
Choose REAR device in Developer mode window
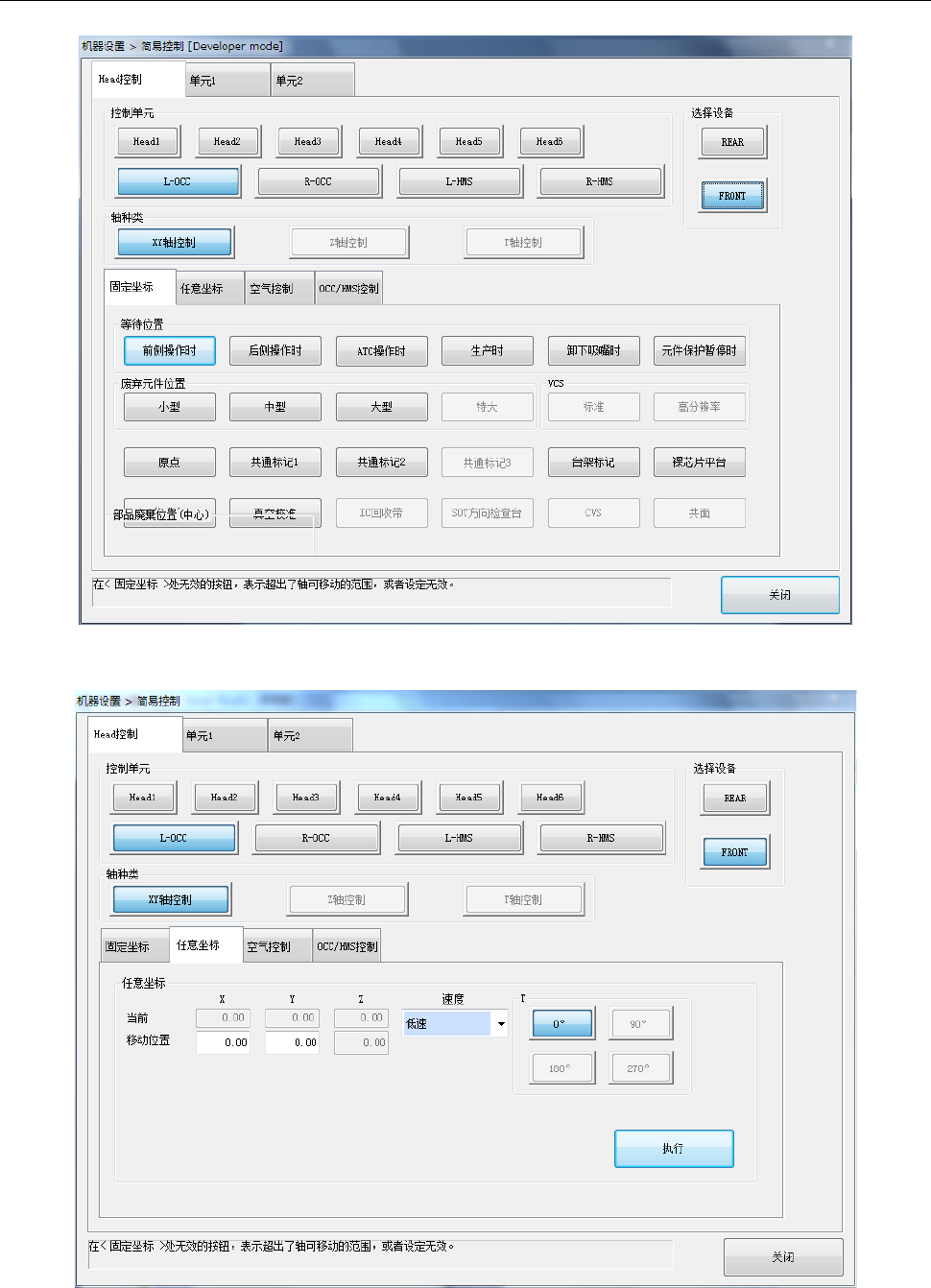pos(732,142)
